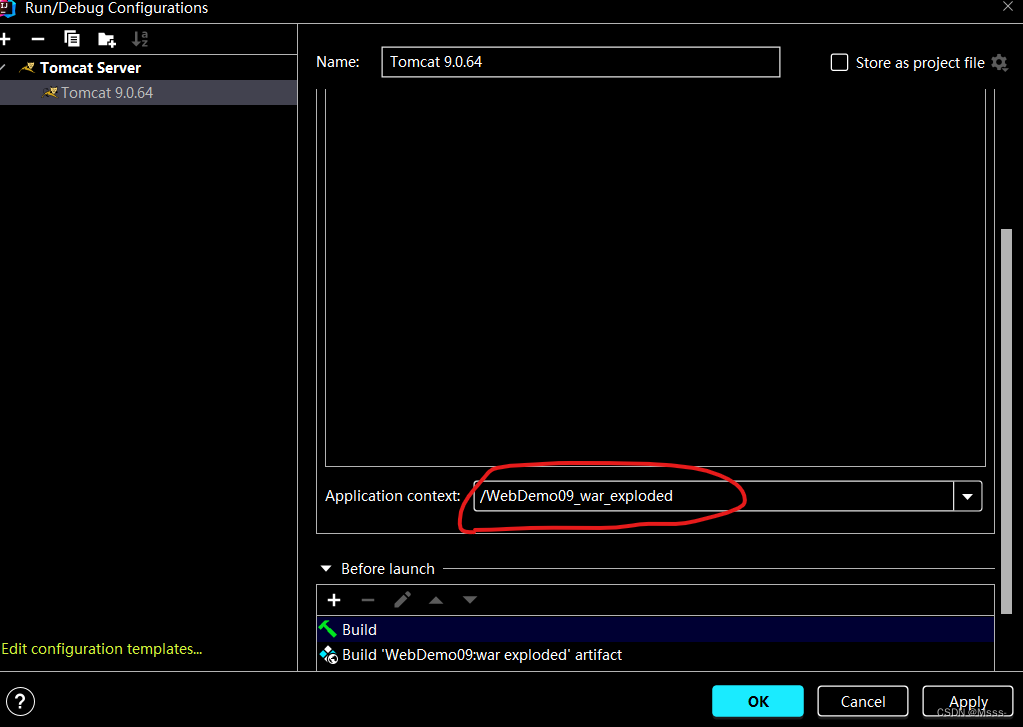Create a new configuration folder
This screenshot has width=1023, height=727.
[x=106, y=40]
